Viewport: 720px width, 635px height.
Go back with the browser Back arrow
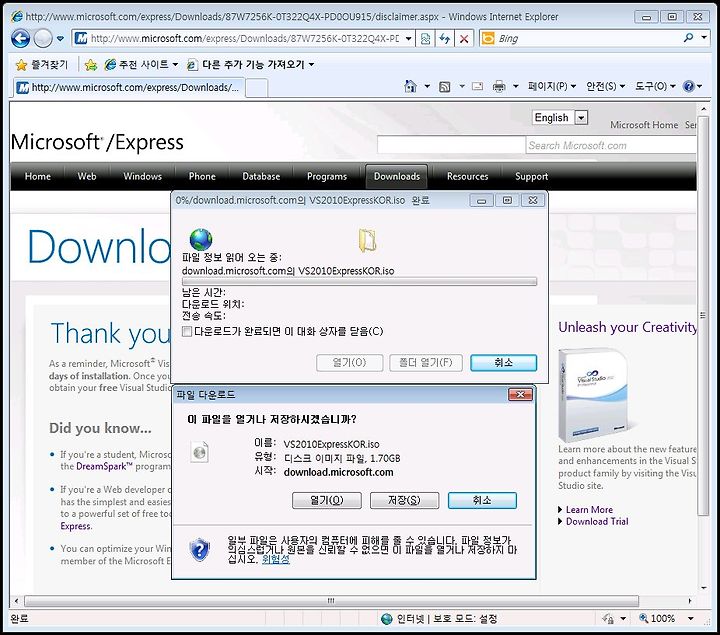[x=21, y=39]
